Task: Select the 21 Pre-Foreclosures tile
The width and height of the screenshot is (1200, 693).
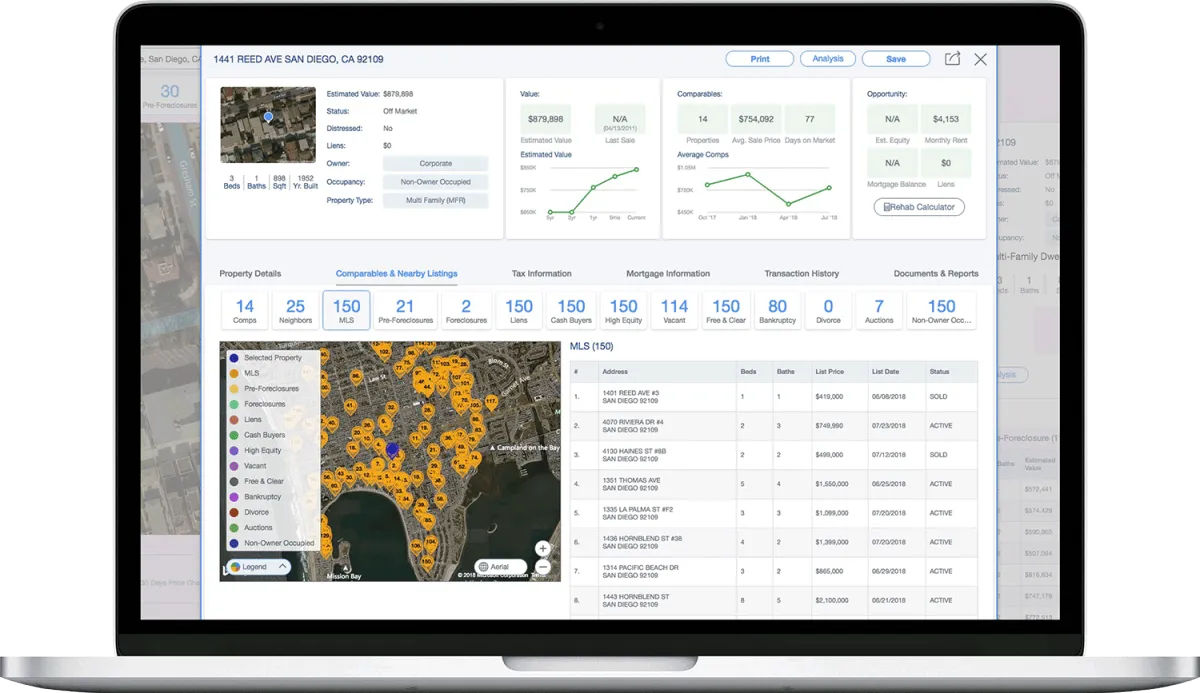Action: pyautogui.click(x=405, y=311)
